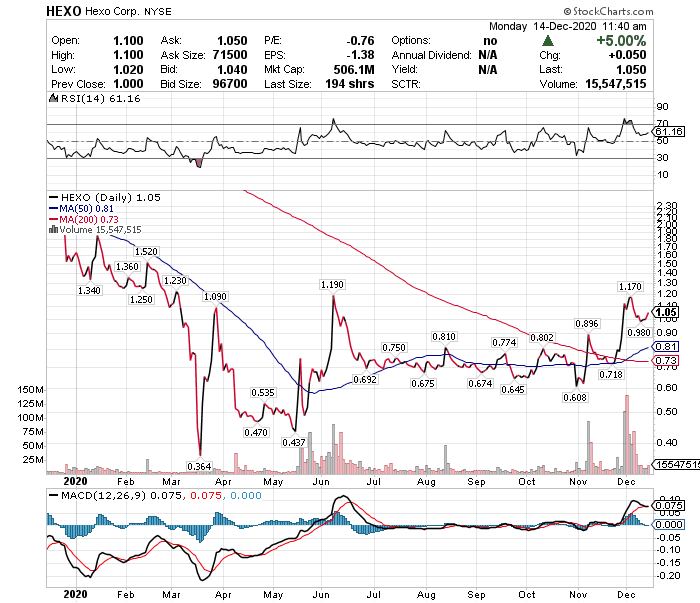700x603 pixels.
Task: Click the red 0.73 MA axis tag
Action: coord(666,361)
